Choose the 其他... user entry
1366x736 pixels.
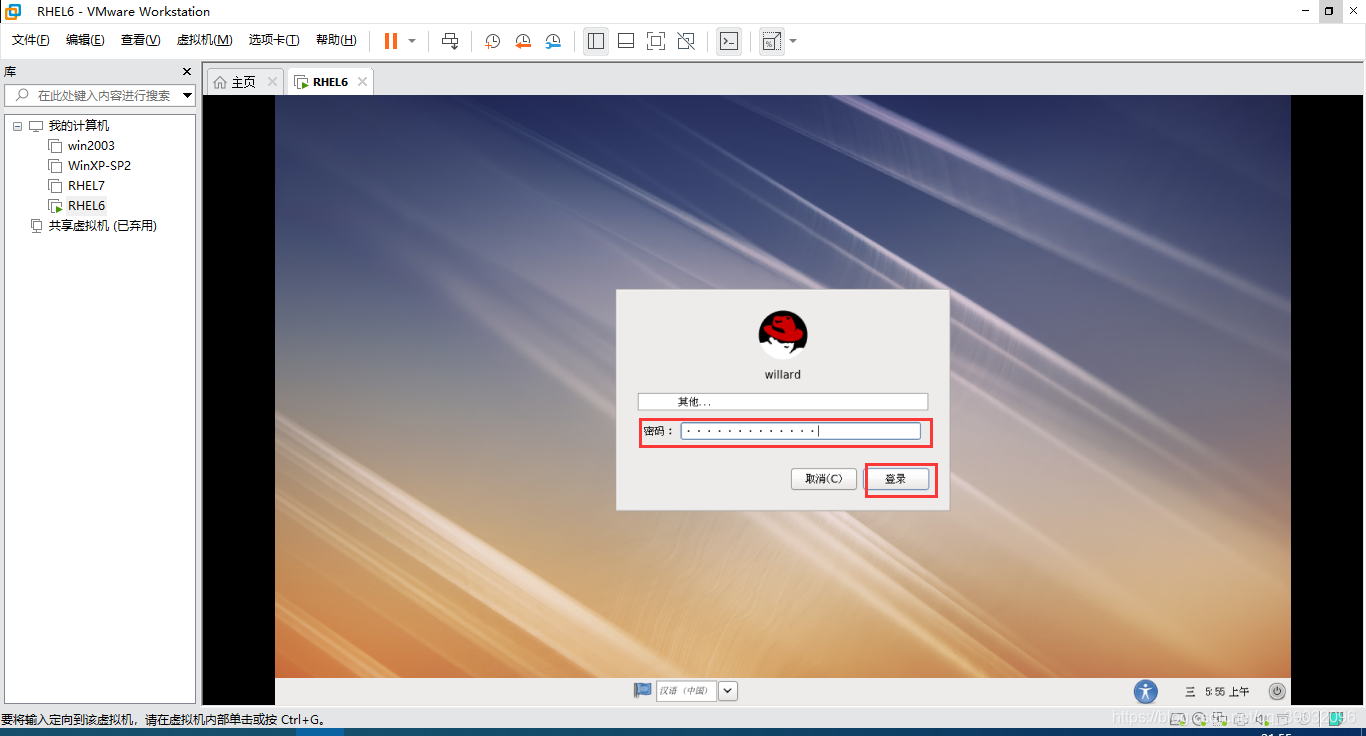(783, 402)
